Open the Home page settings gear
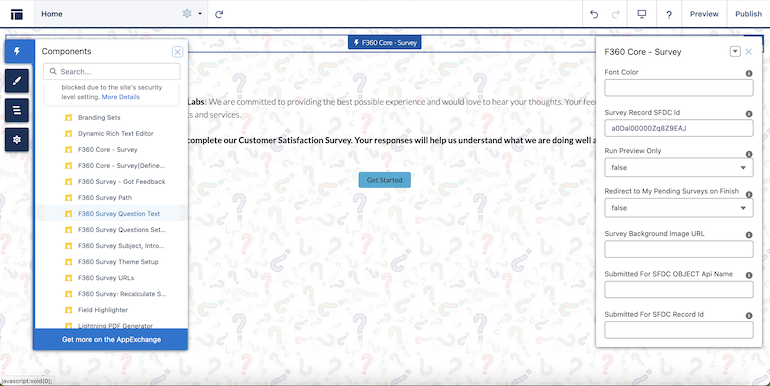This screenshot has width=770, height=386. pyautogui.click(x=187, y=14)
